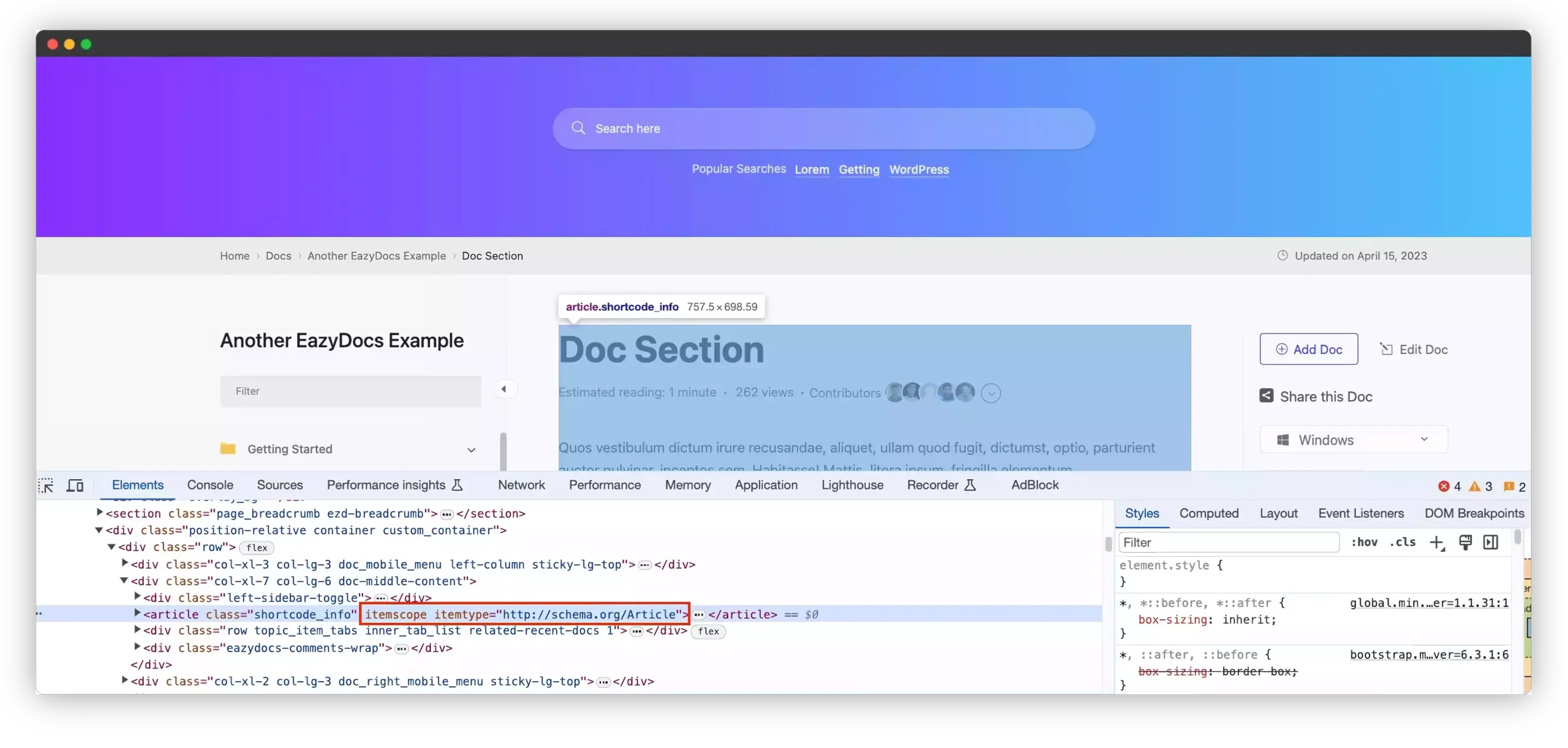Click the flex badge beside the row div
The height and width of the screenshot is (748, 1568).
(256, 548)
